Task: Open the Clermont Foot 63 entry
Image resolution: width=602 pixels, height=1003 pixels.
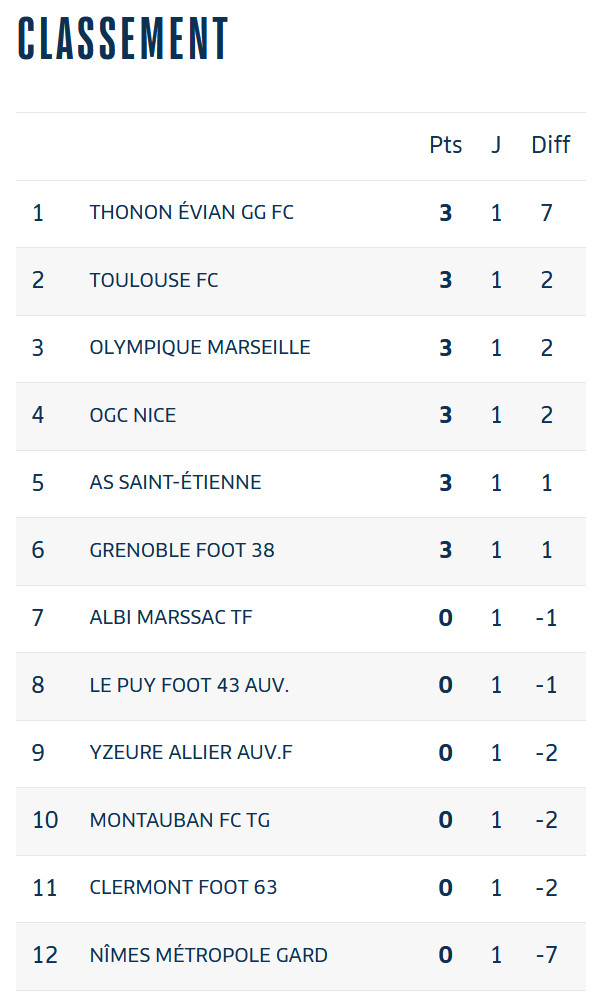Action: pos(183,888)
